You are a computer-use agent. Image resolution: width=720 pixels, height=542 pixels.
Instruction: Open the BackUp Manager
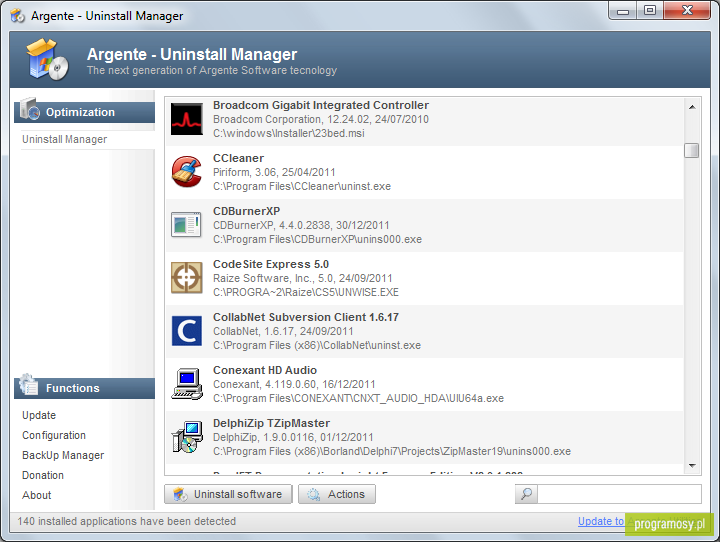(63, 455)
